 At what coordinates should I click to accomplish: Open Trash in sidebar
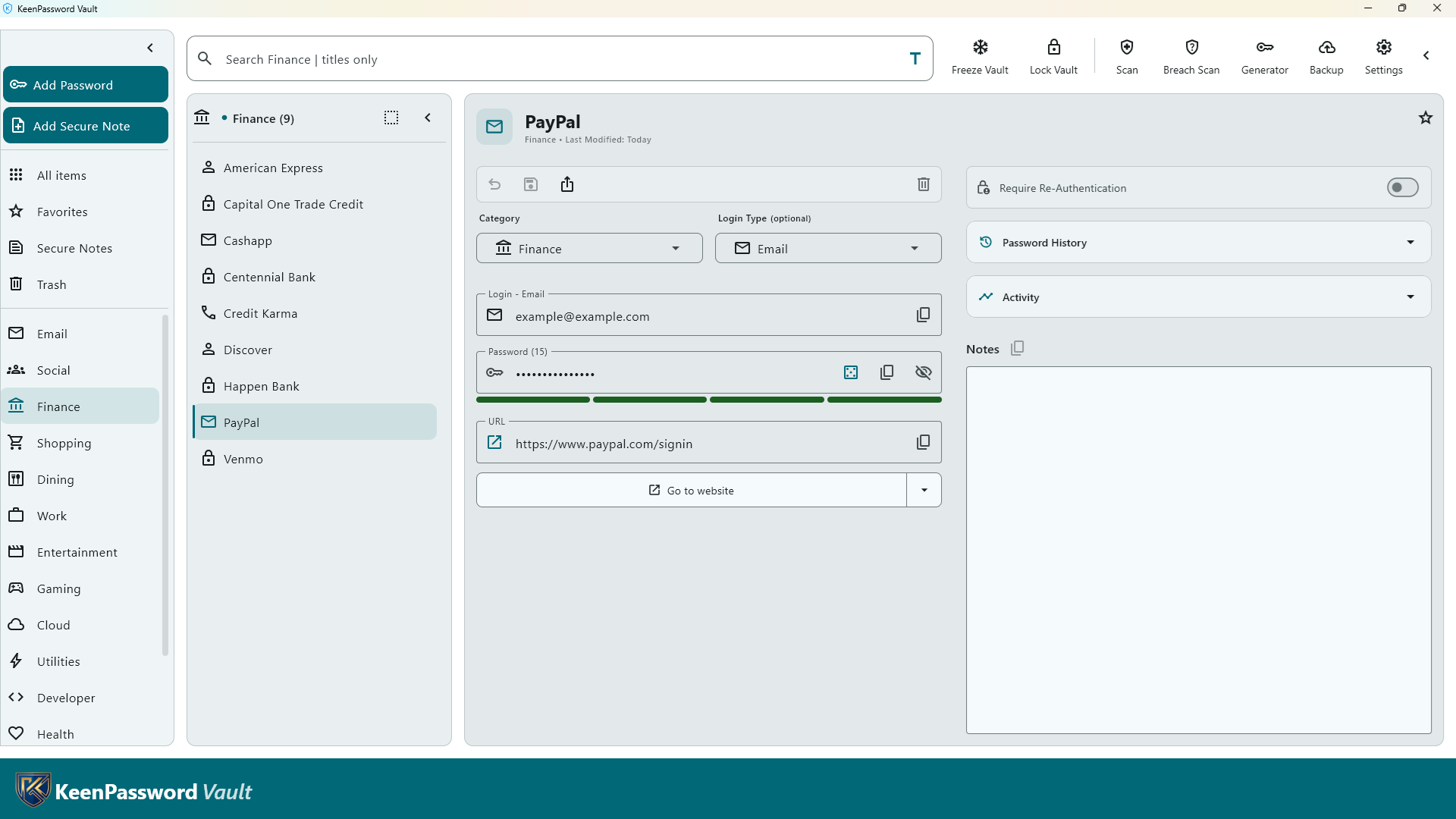coord(80,284)
